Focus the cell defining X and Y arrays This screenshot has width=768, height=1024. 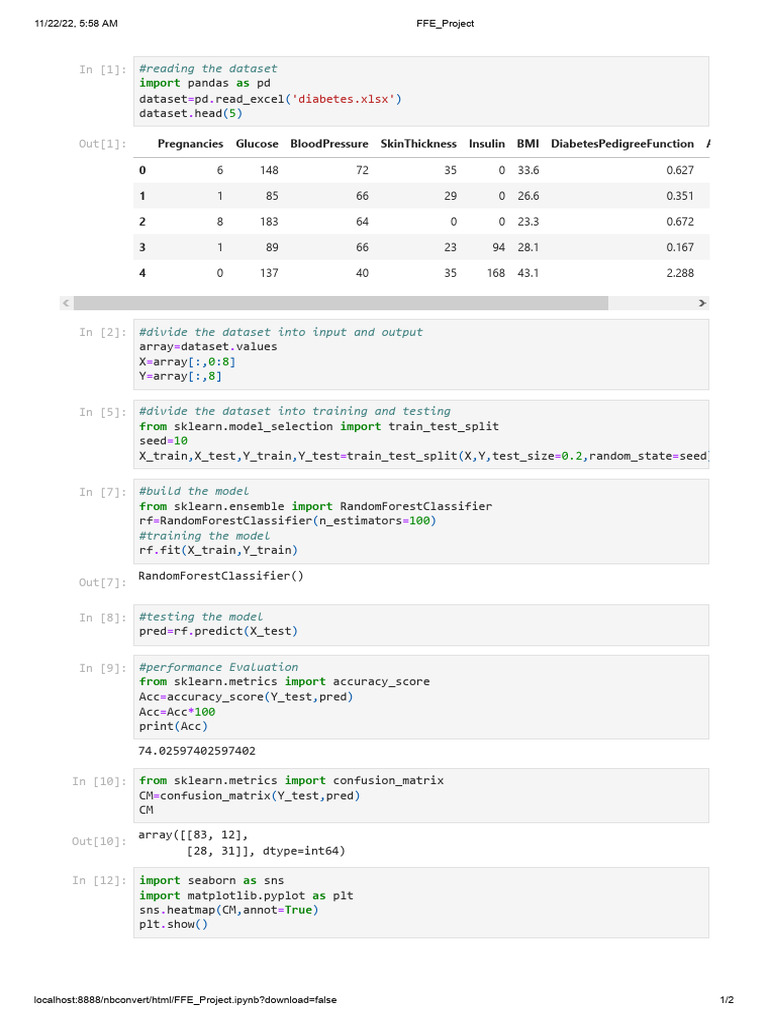coord(420,354)
